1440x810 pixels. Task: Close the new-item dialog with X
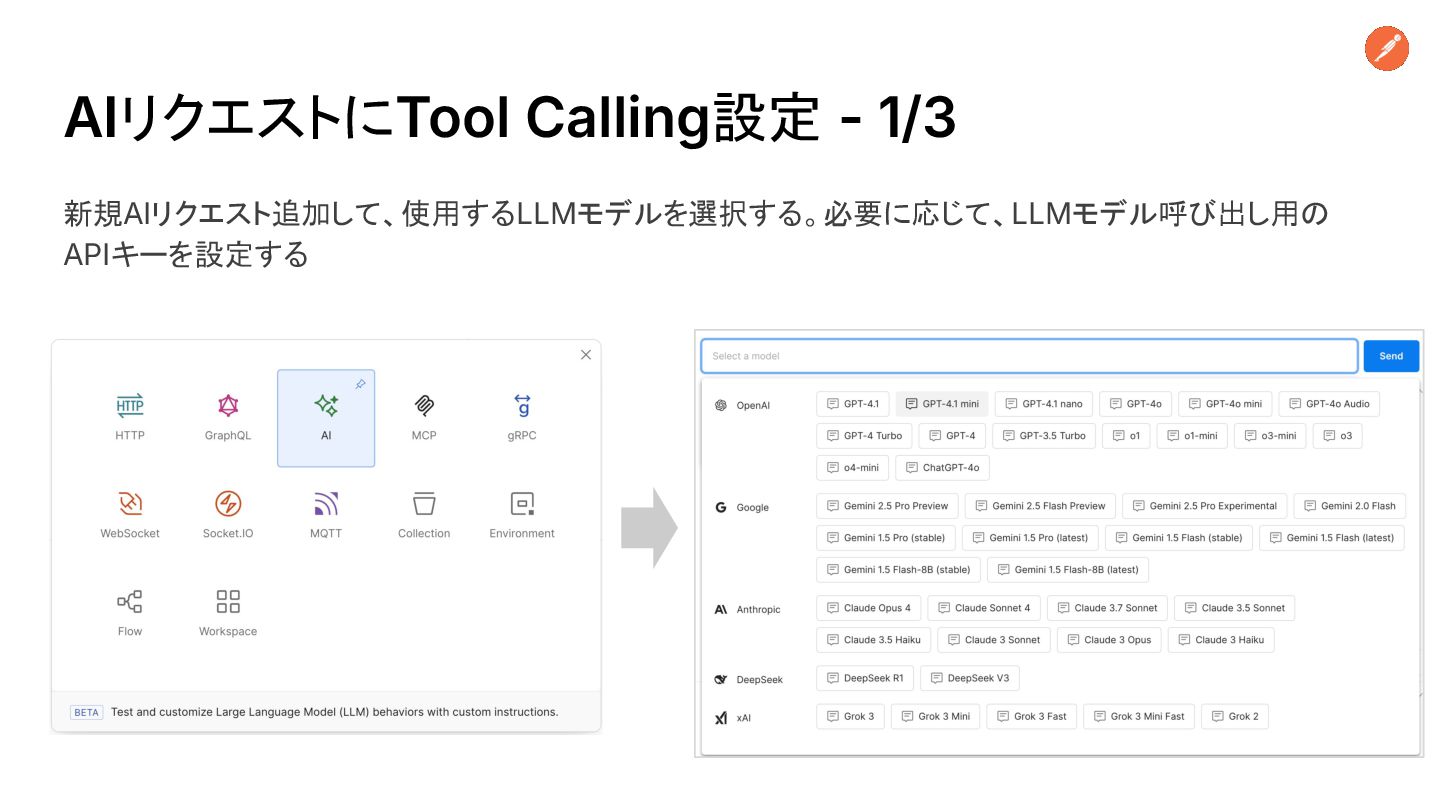pyautogui.click(x=586, y=354)
